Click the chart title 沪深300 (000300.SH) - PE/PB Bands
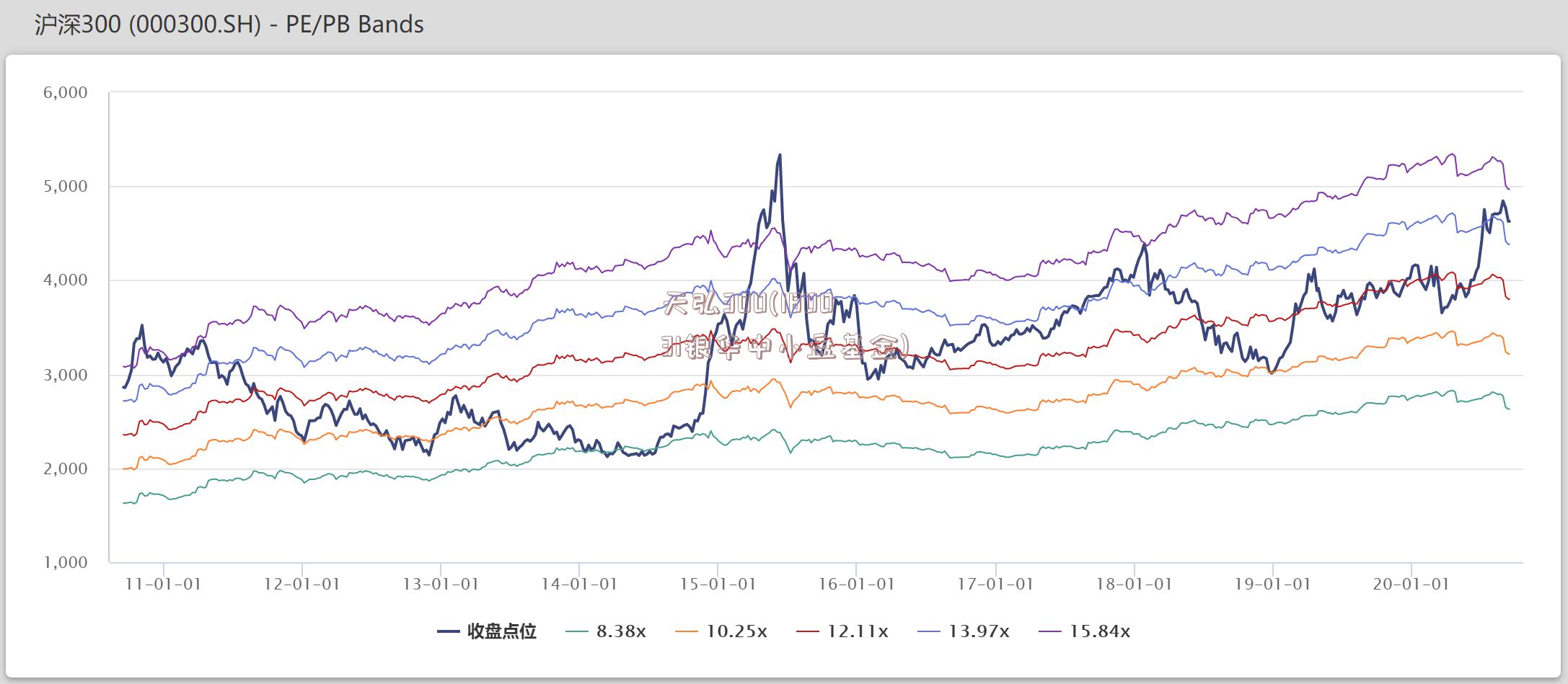Screen dimensions: 1568x684 [x=229, y=25]
